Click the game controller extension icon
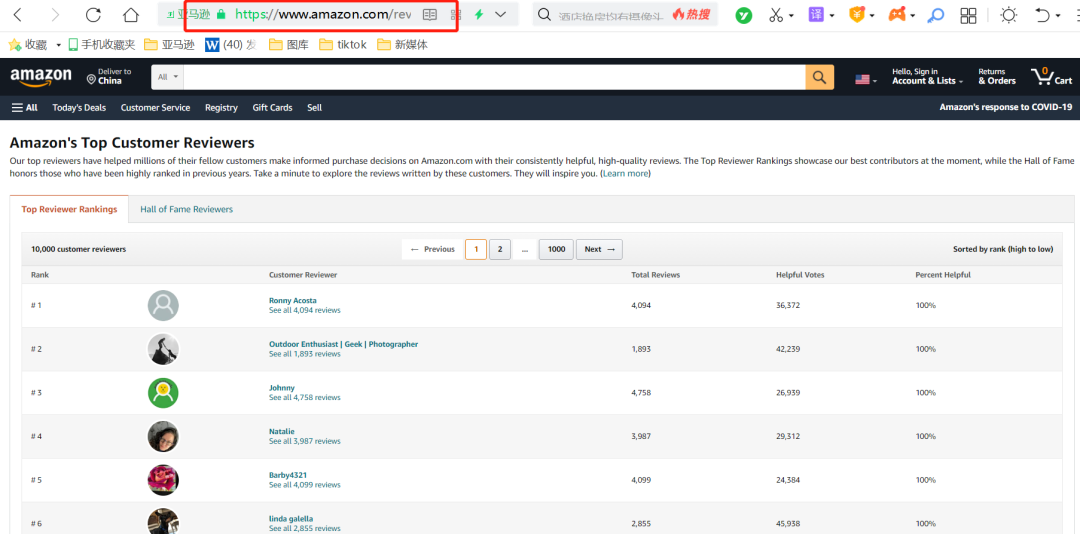The image size is (1080, 534). click(x=897, y=15)
